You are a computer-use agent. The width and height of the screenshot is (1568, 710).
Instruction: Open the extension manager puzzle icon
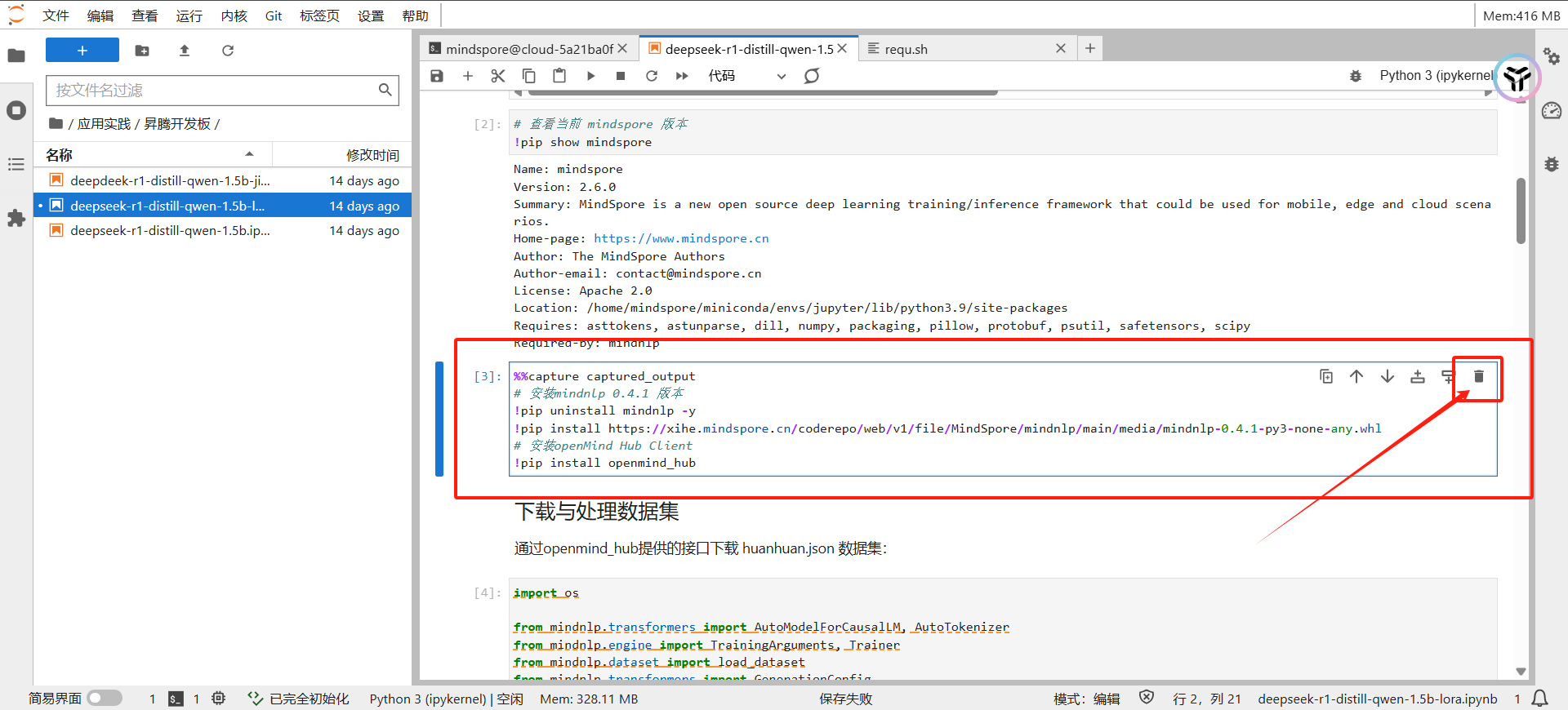pyautogui.click(x=16, y=218)
